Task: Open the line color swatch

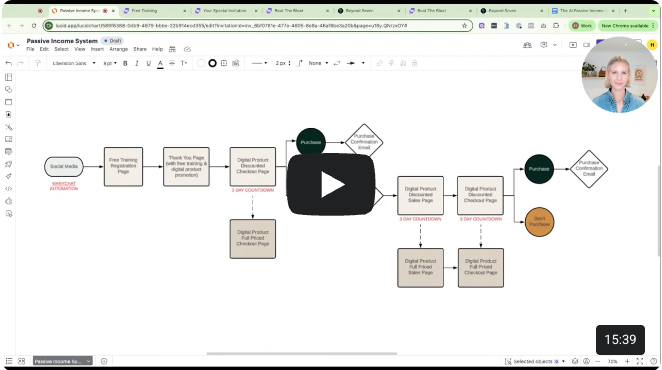Action: coord(212,63)
